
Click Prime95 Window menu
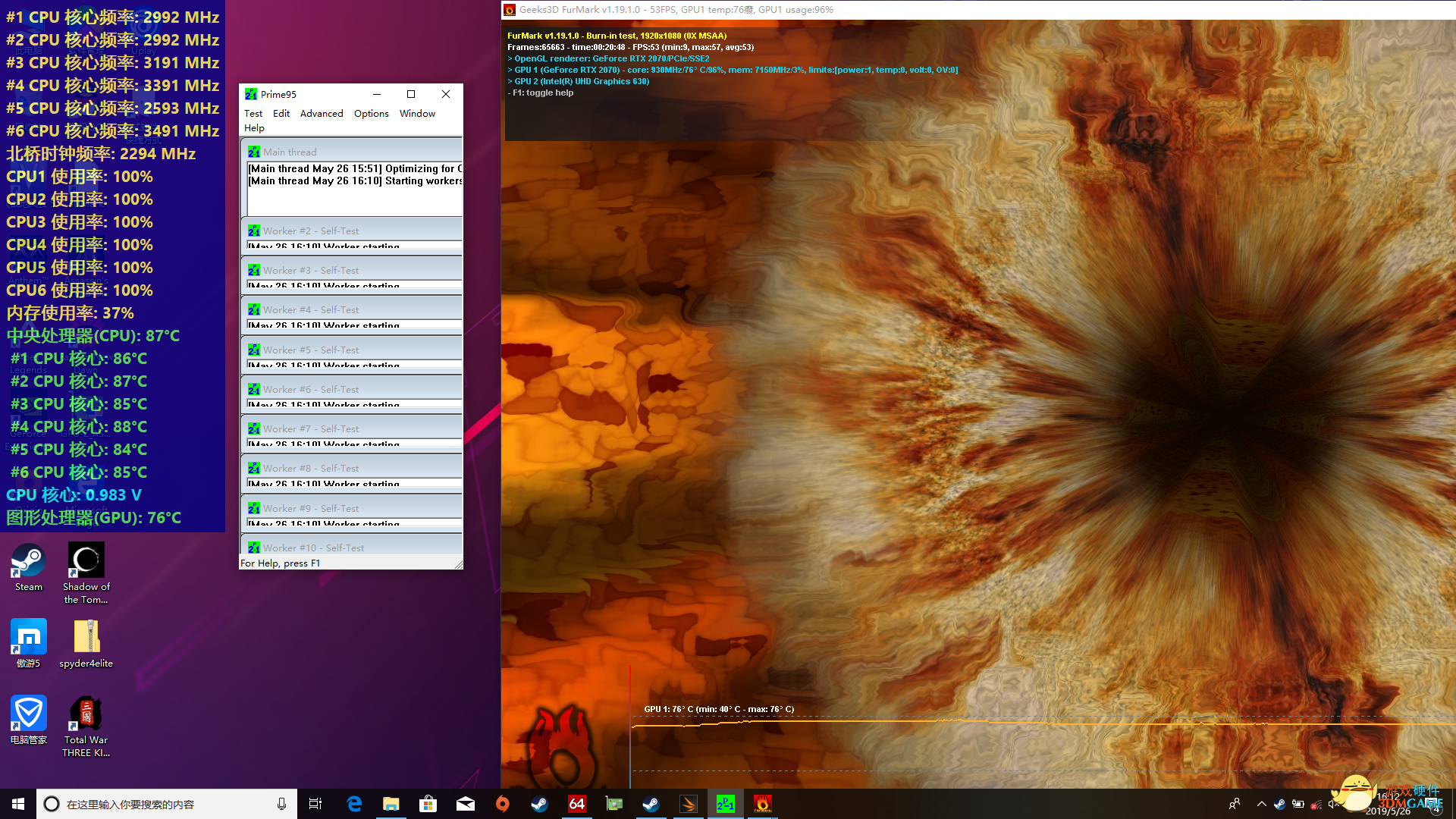pos(417,114)
